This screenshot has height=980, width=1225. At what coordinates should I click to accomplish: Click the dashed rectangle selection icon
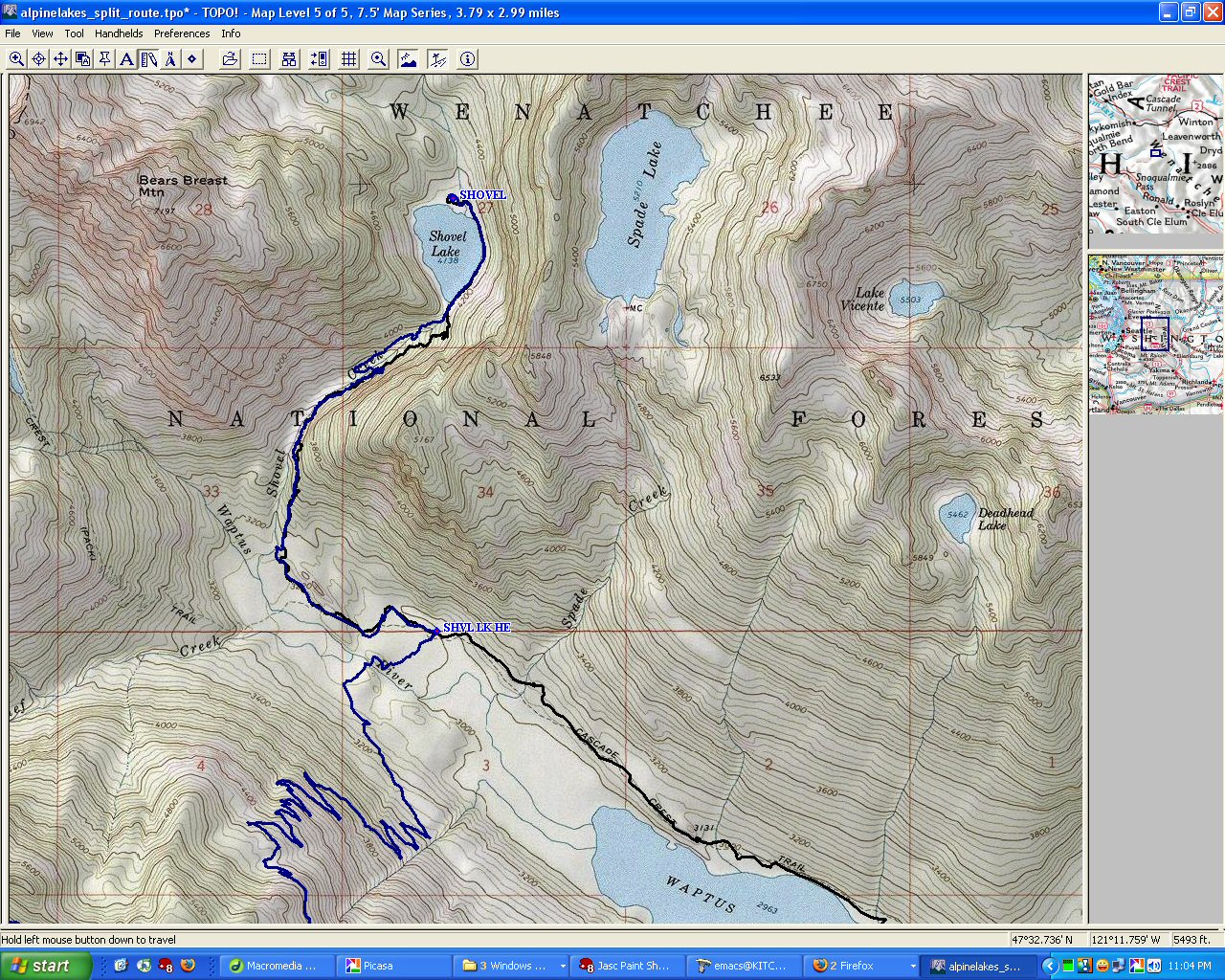(259, 59)
